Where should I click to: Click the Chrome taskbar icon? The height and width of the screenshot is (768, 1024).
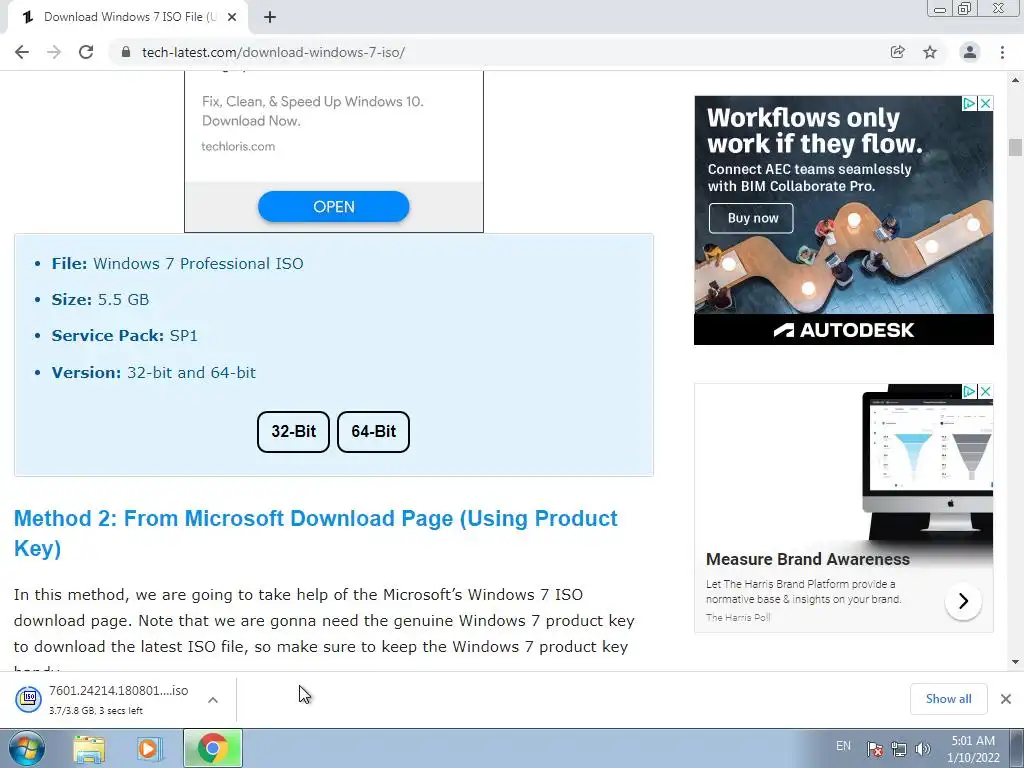point(213,748)
